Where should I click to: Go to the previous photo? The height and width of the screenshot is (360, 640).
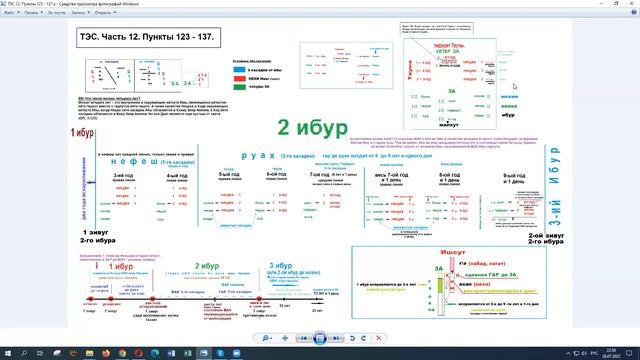(303, 338)
